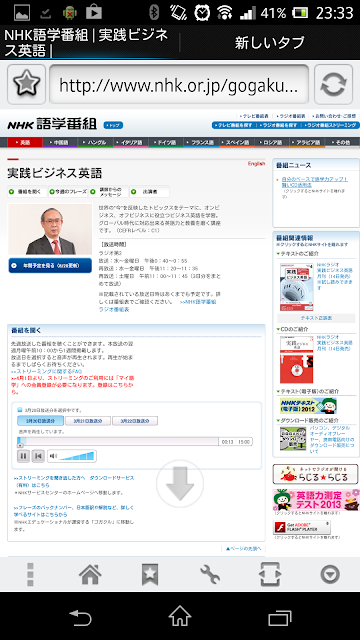Open the らじる★らじる banner

(x=315, y=474)
